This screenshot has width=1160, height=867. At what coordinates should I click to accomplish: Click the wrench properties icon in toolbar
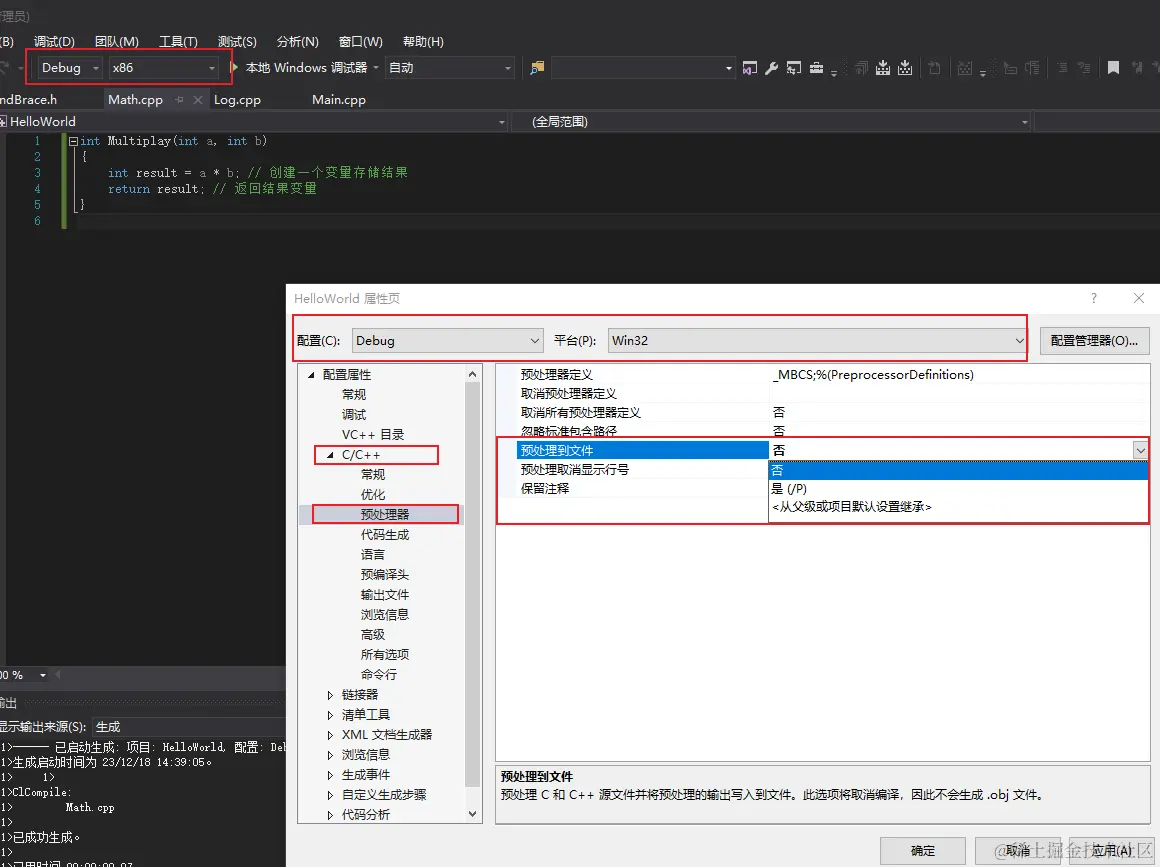coord(772,68)
